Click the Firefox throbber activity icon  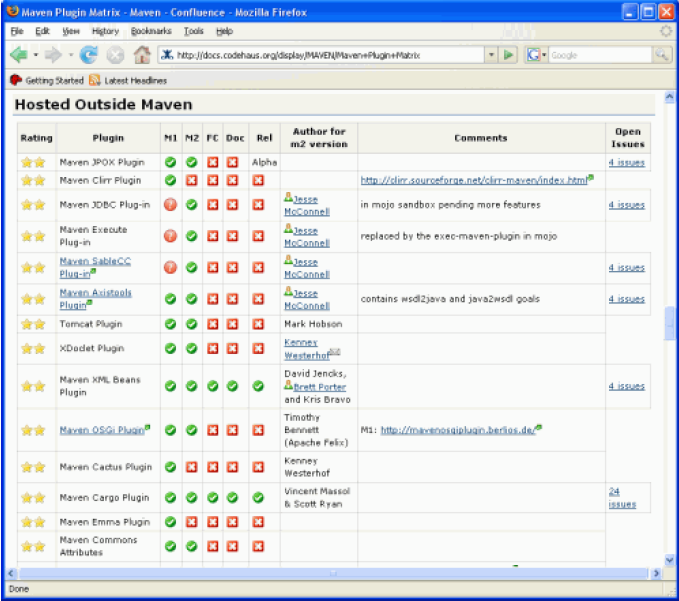(666, 31)
